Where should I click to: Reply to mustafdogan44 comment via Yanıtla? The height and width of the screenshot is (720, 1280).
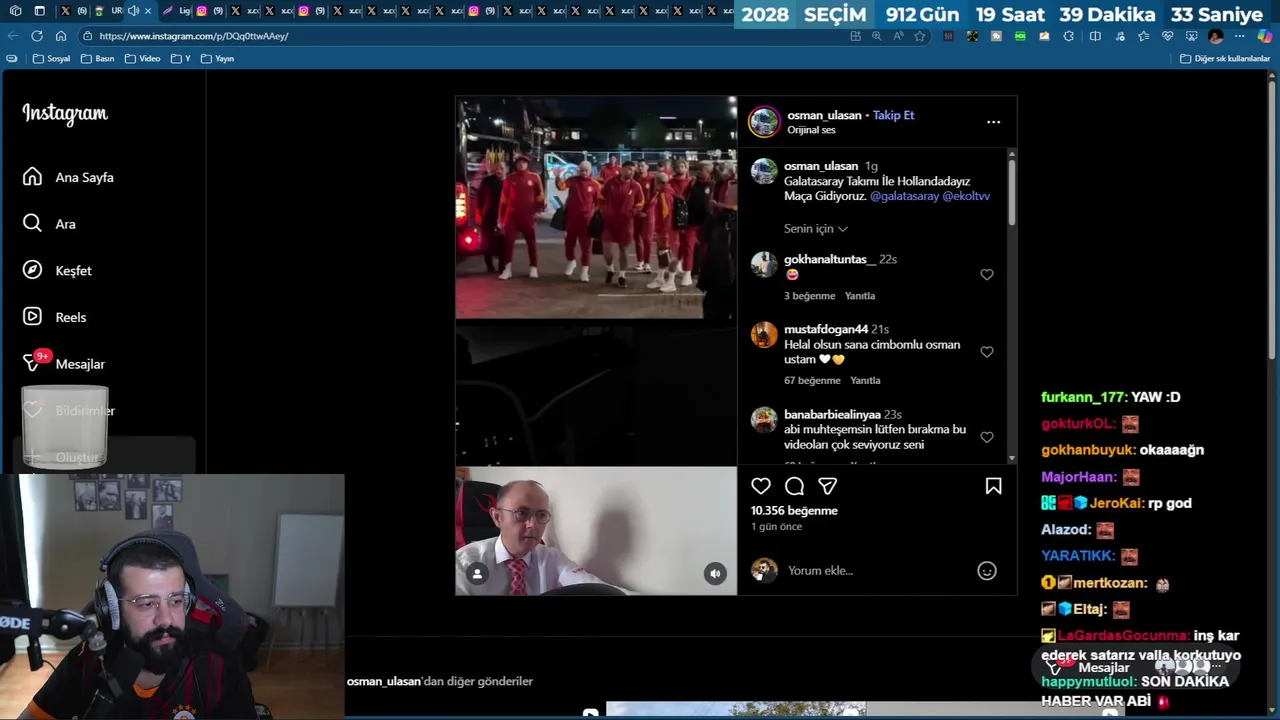click(x=865, y=381)
